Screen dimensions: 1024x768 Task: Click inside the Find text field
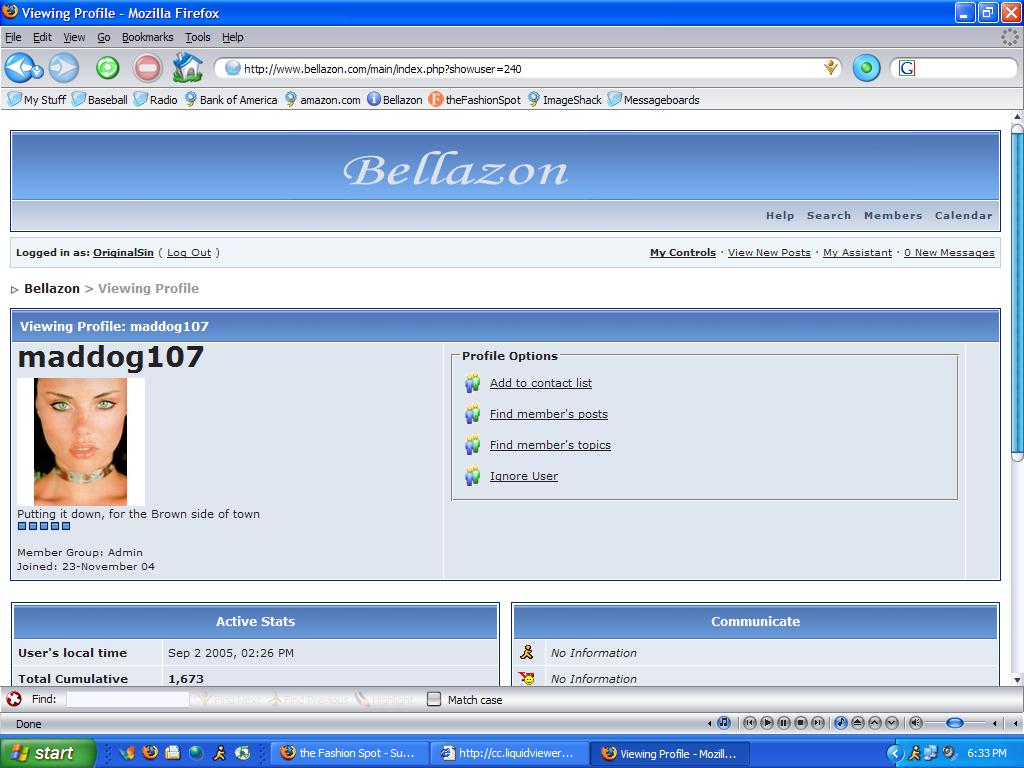[x=127, y=700]
